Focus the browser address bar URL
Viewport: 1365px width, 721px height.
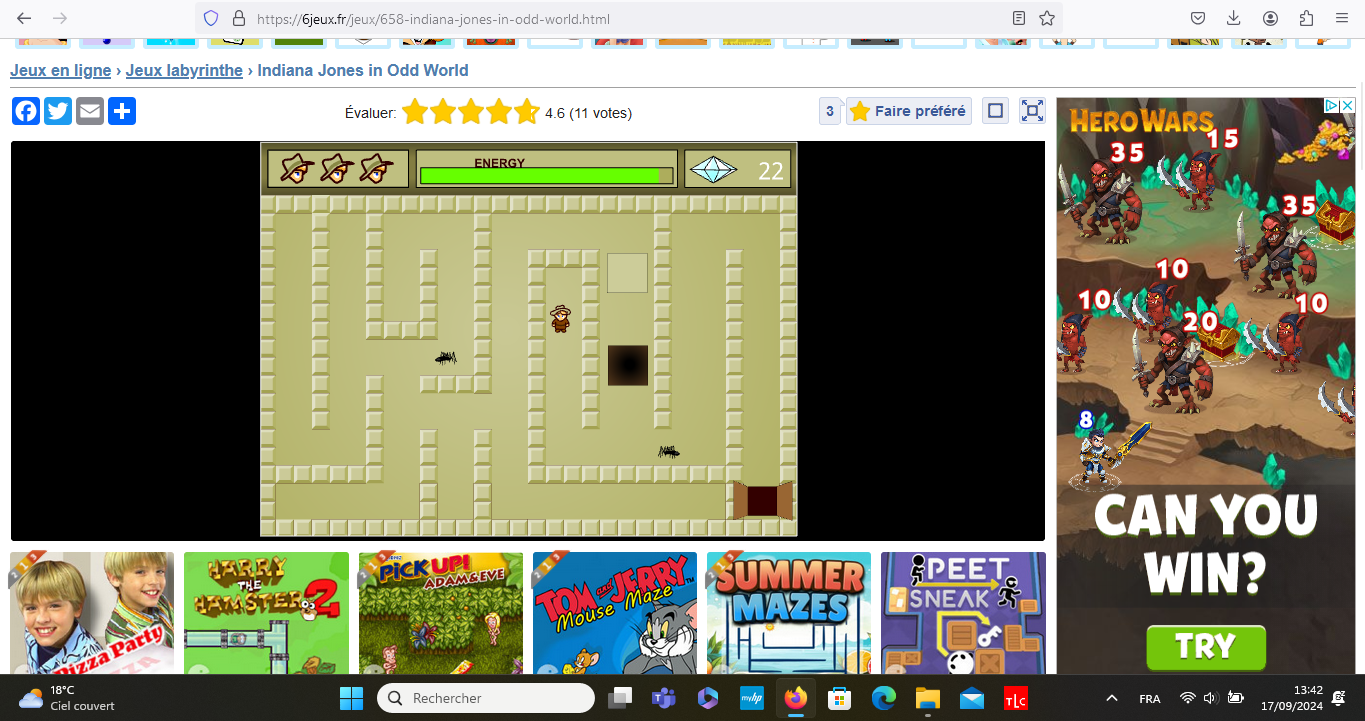(433, 18)
